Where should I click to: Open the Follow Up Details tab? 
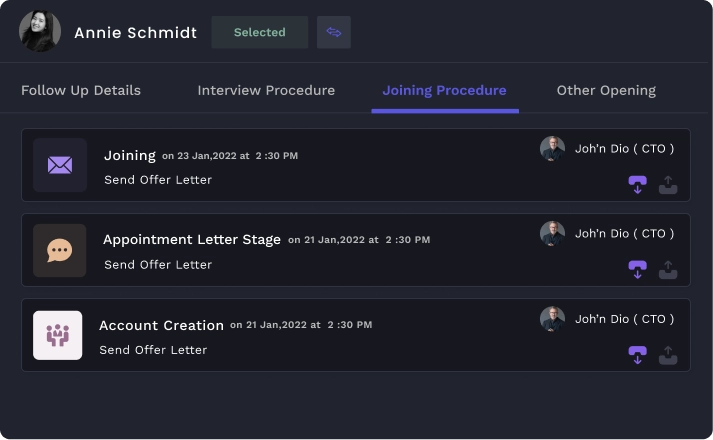(81, 90)
